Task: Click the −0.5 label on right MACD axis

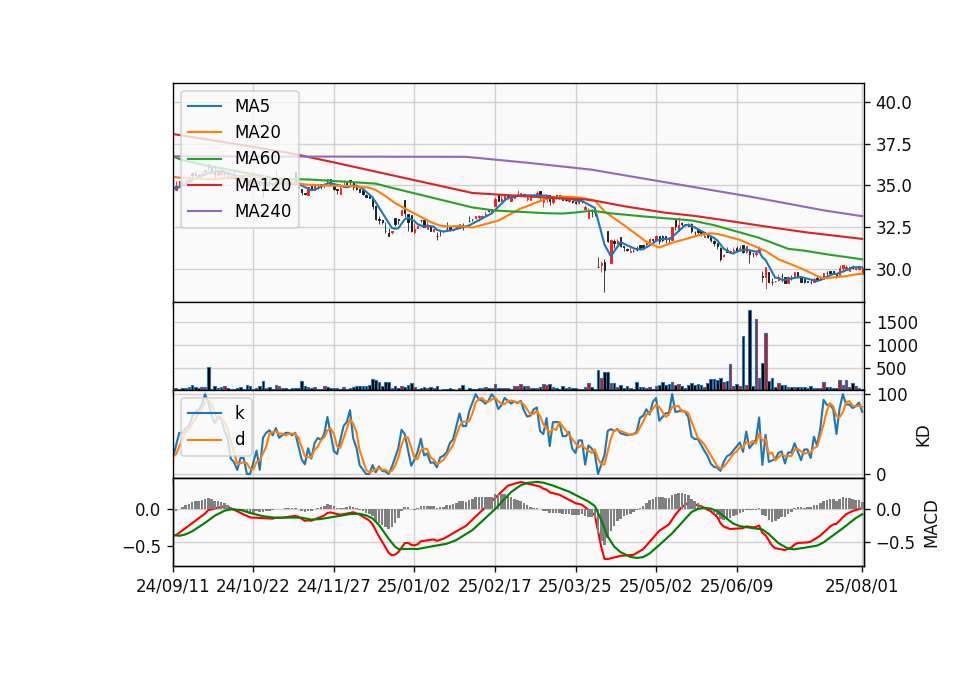Action: (896, 543)
